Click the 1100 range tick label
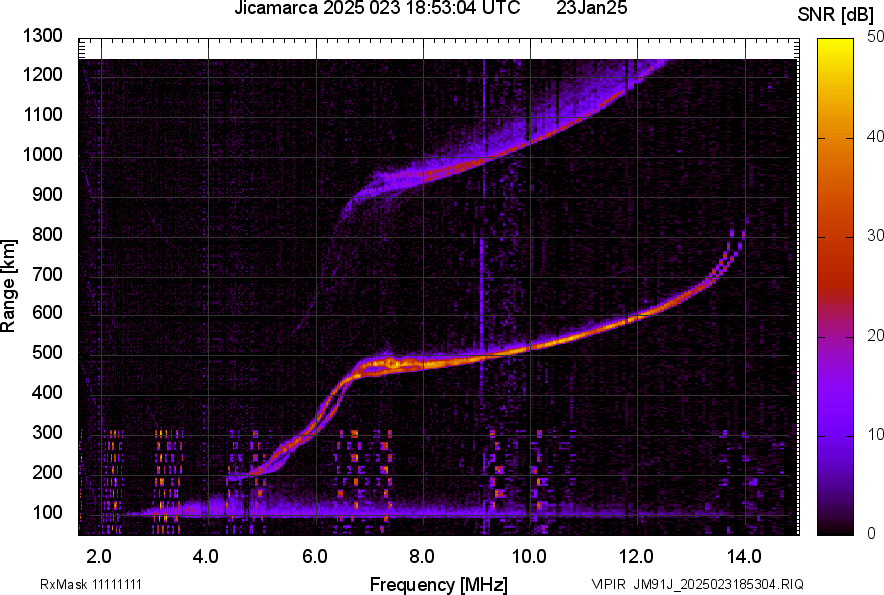Screen dimensions: 884x595 42,114
